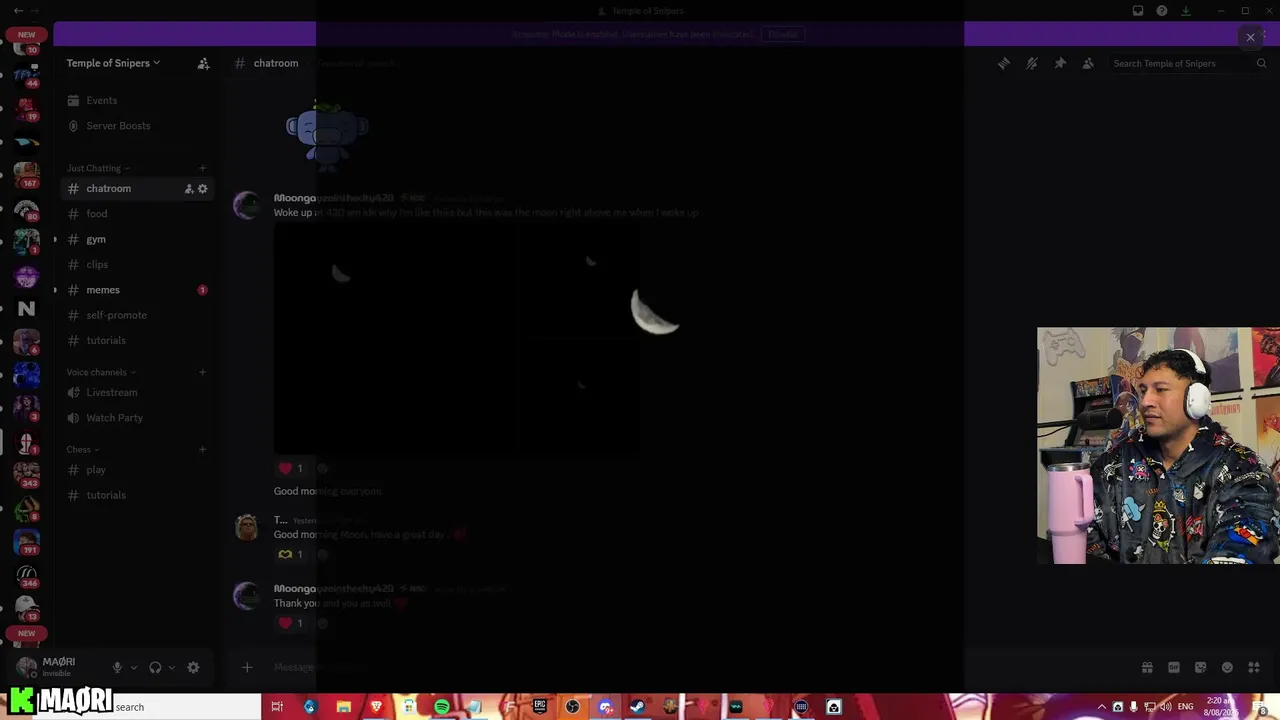Viewport: 1280px width, 720px height.
Task: Add a channel to Chess category
Action: click(202, 450)
